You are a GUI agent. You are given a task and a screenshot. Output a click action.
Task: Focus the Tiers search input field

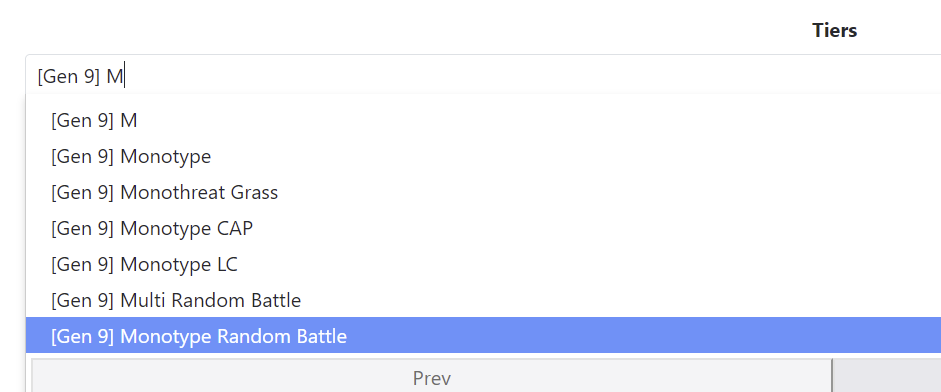pyautogui.click(x=483, y=77)
